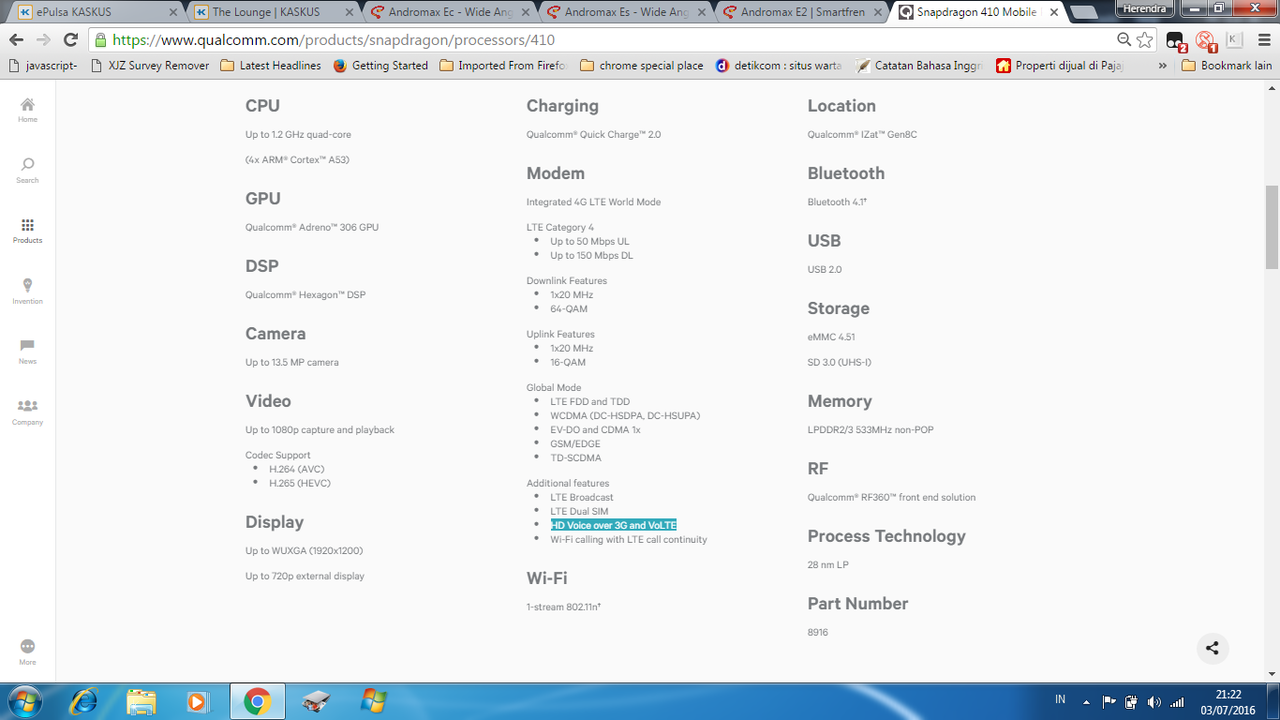Screen dimensions: 1280x720
Task: Click the network signal icon in system tray
Action: pos(1177,702)
